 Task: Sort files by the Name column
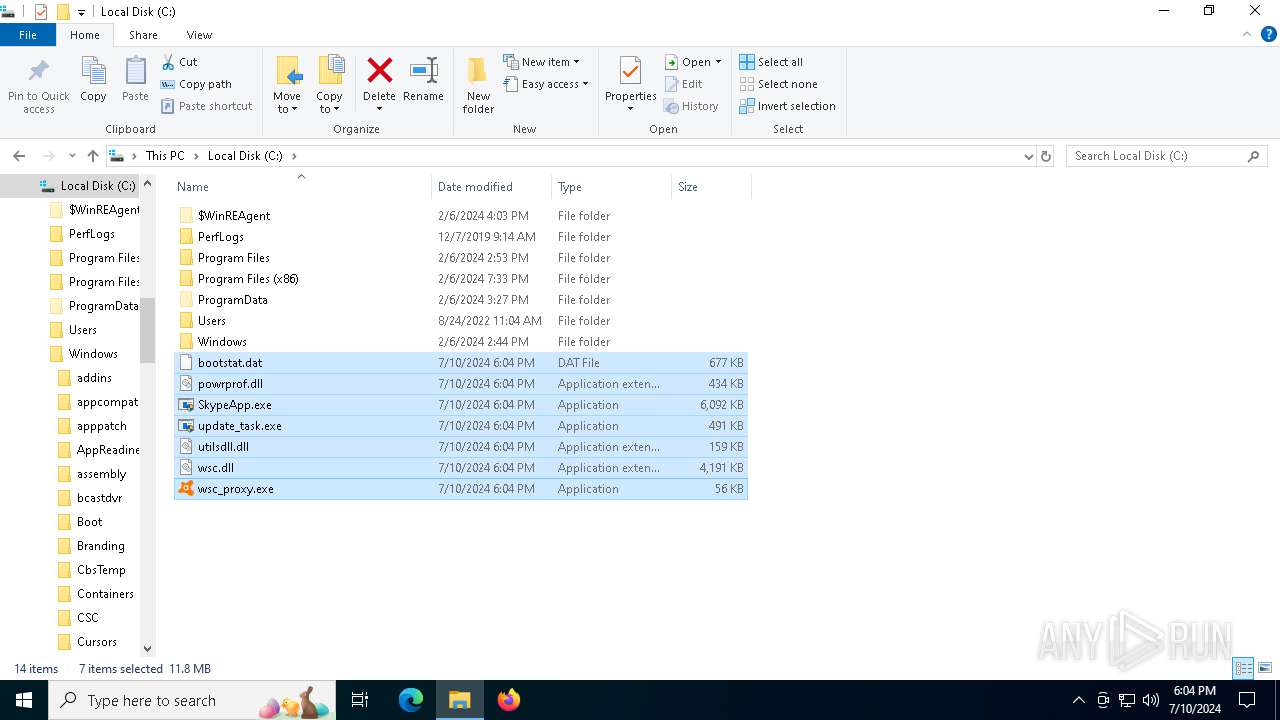300,187
